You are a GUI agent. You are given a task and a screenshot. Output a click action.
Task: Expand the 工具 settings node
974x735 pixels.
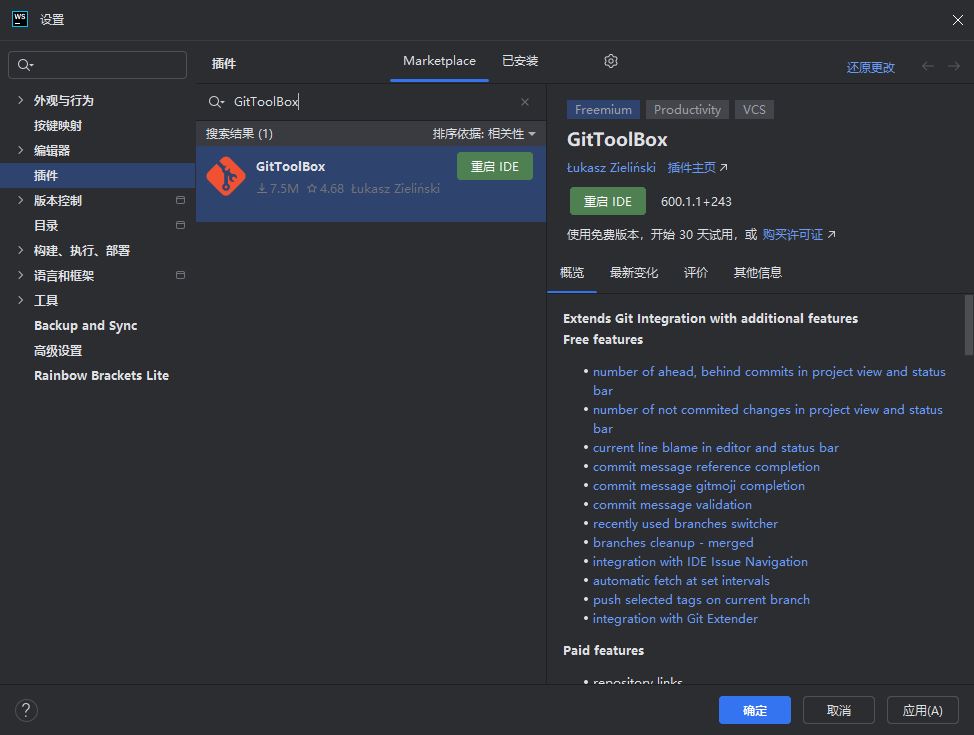point(21,300)
